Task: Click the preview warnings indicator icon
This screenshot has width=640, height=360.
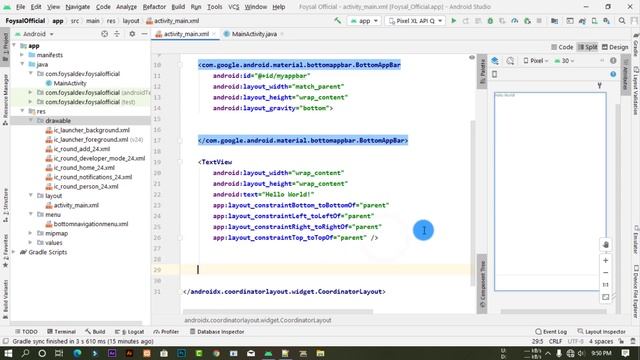Action: tap(613, 61)
